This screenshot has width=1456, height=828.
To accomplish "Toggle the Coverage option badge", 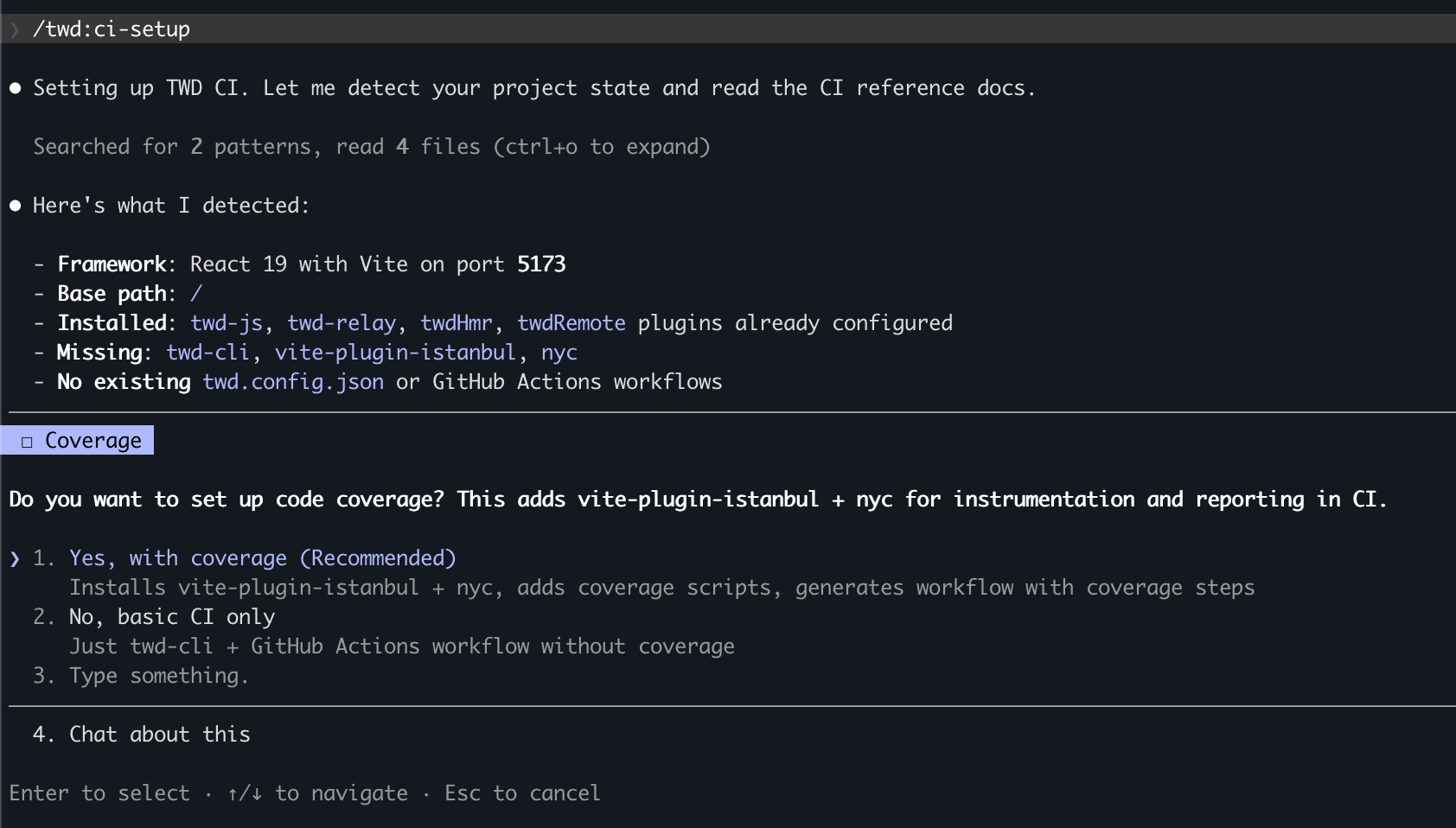I will pos(78,440).
